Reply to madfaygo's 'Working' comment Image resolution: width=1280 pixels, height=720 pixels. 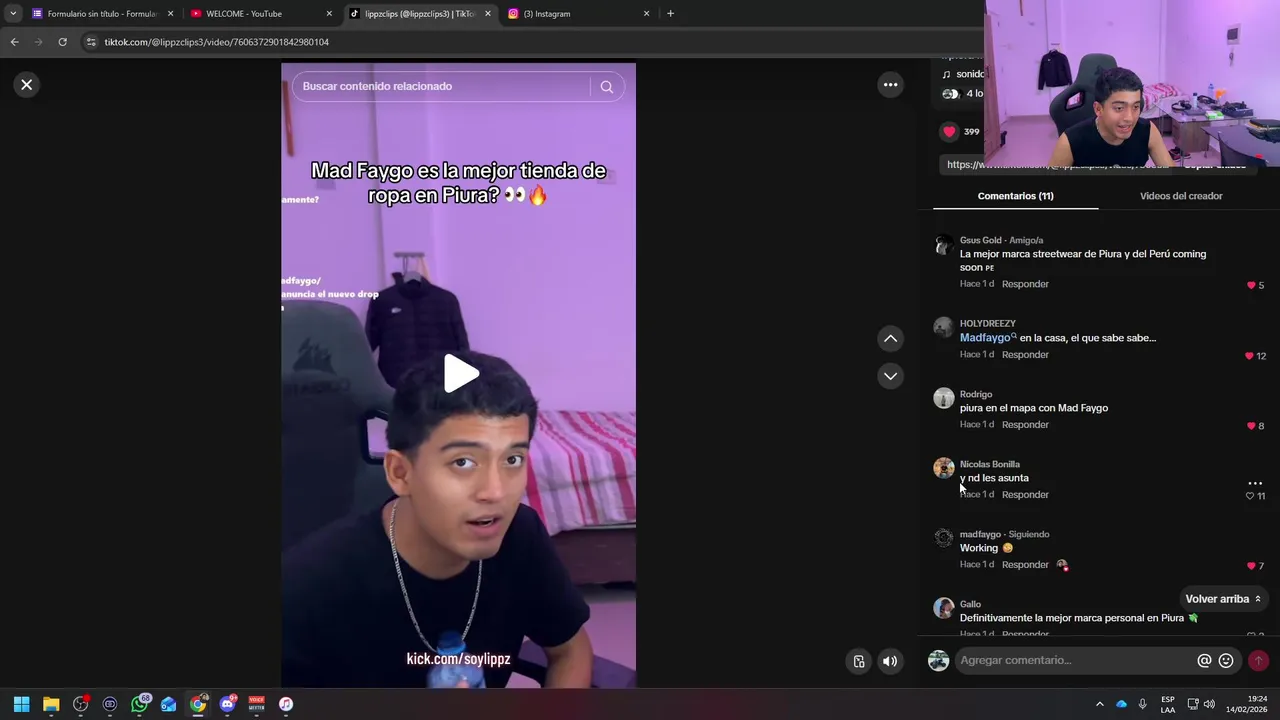pos(1025,565)
